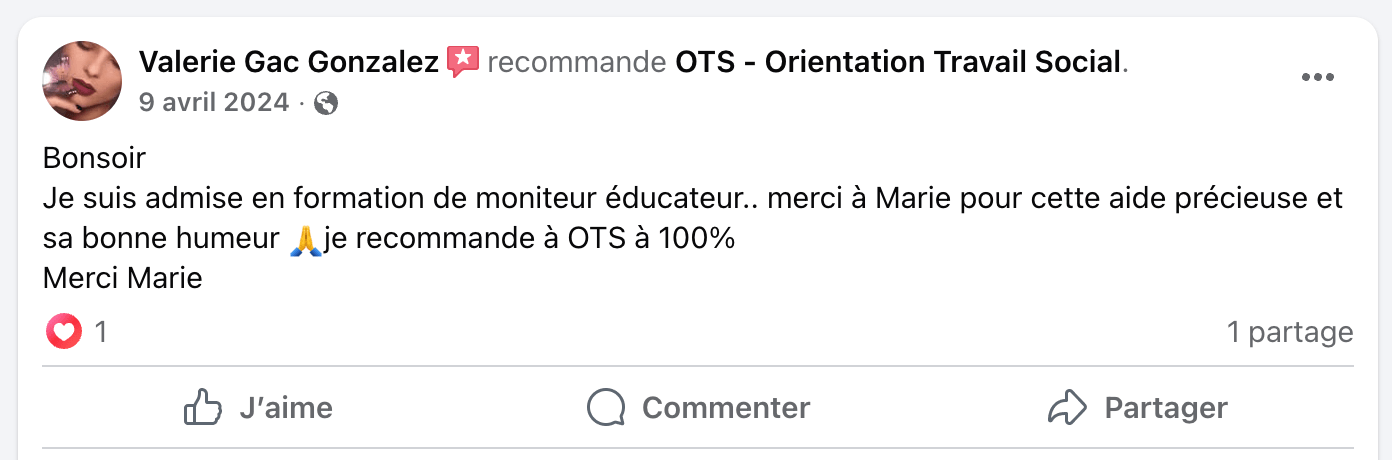This screenshot has height=460, width=1392.
Task: Click the 9 avril 2024 timestamp
Action: tap(214, 102)
